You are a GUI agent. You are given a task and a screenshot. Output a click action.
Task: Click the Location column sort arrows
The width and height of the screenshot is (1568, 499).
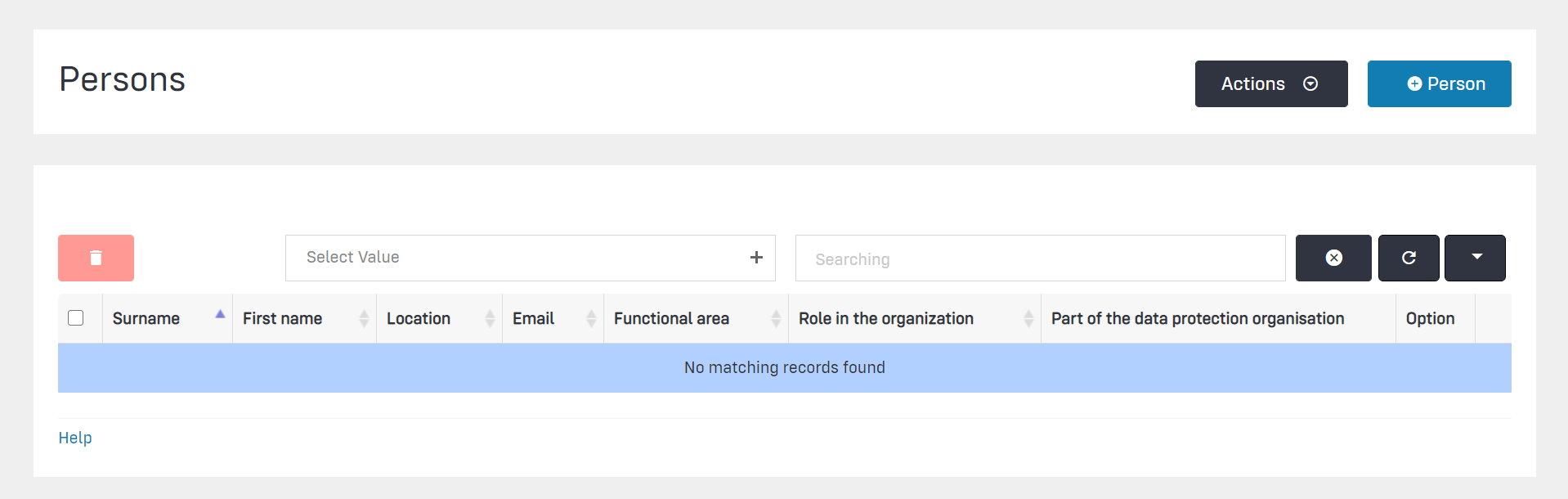tap(490, 319)
